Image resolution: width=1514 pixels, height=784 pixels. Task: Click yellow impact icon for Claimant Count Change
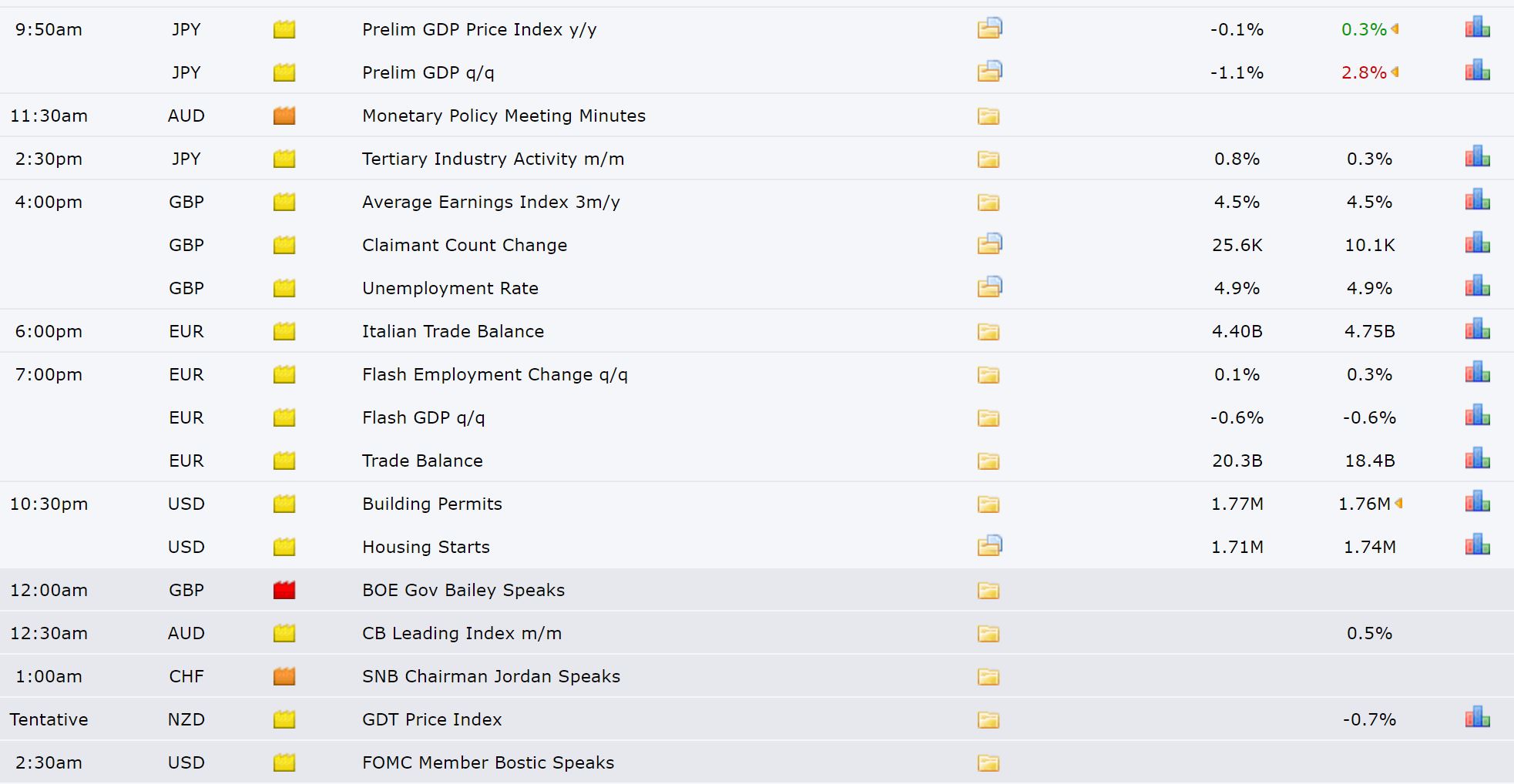pyautogui.click(x=284, y=246)
